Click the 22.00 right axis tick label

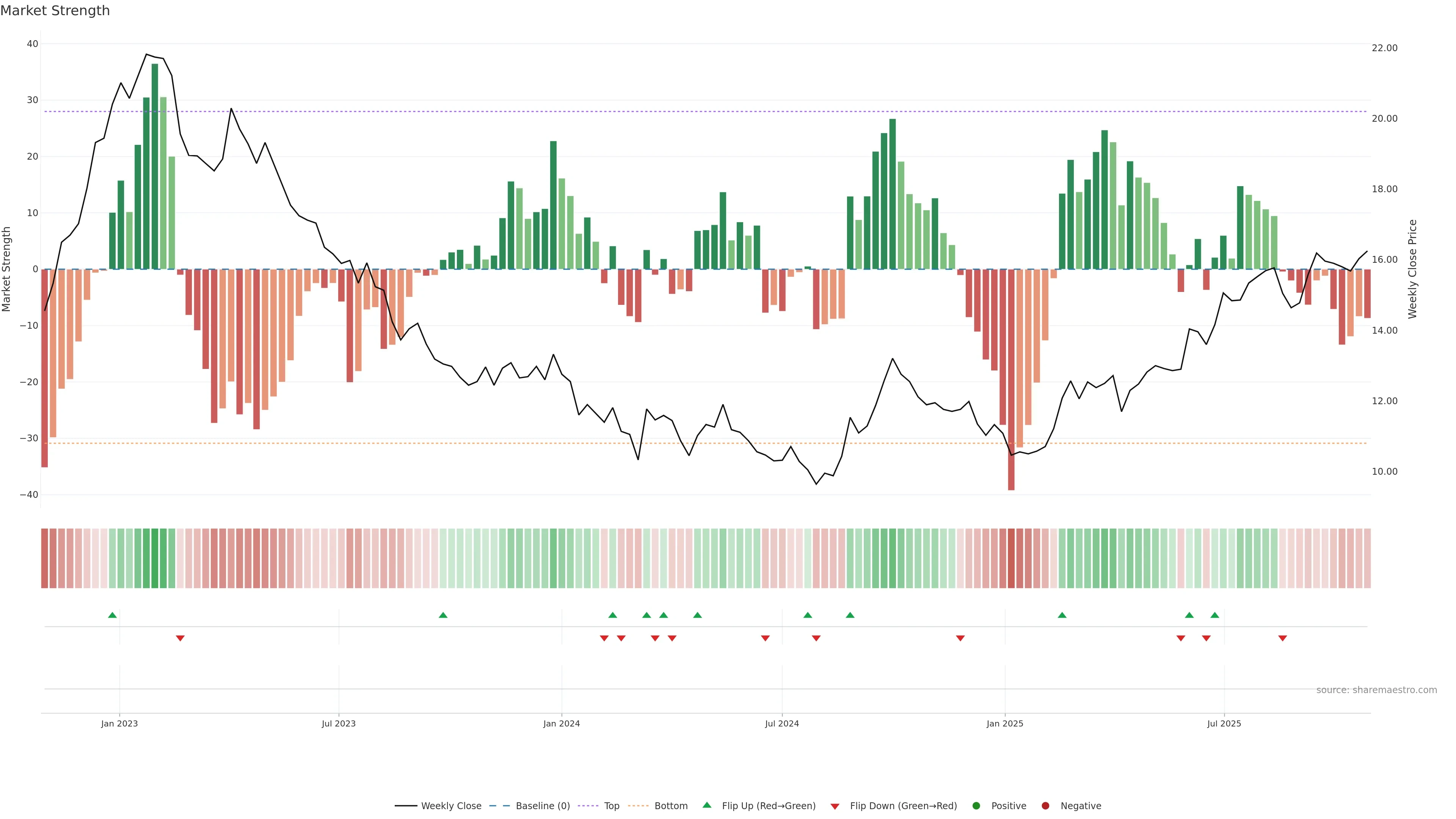[1384, 48]
